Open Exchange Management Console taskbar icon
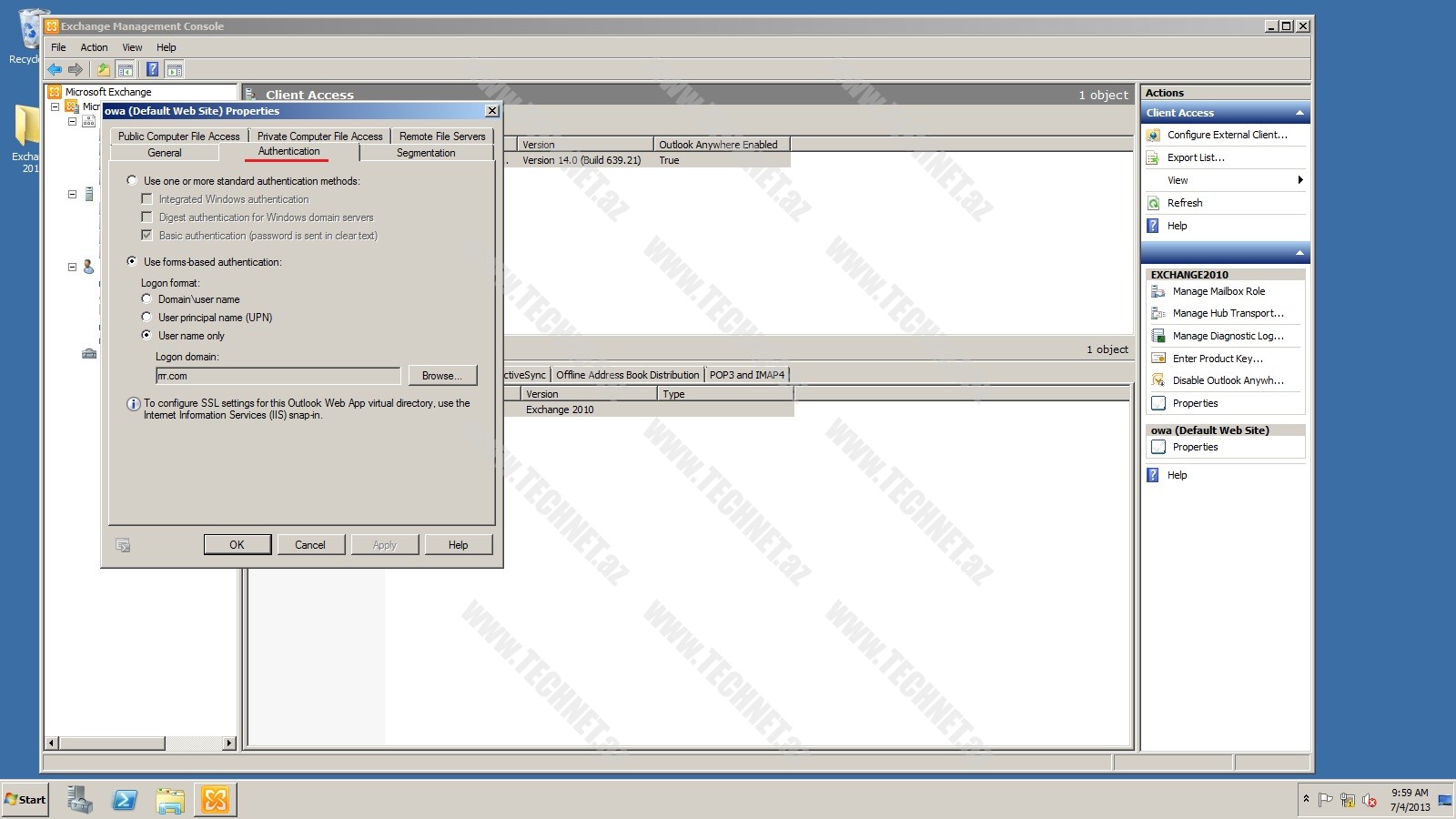The height and width of the screenshot is (819, 1456). pos(215,800)
